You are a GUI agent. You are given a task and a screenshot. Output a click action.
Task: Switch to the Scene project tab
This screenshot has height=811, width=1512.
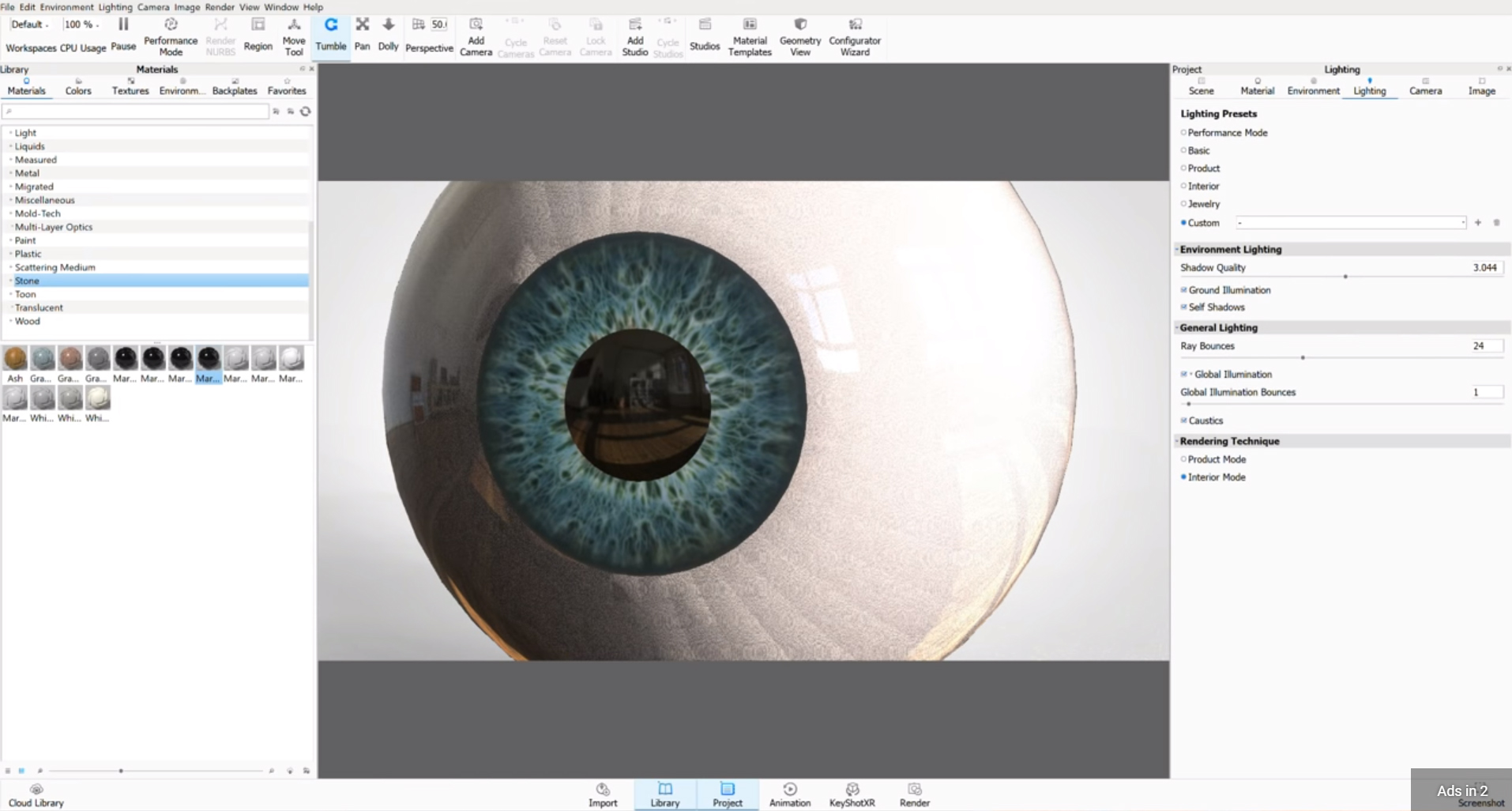click(1201, 86)
